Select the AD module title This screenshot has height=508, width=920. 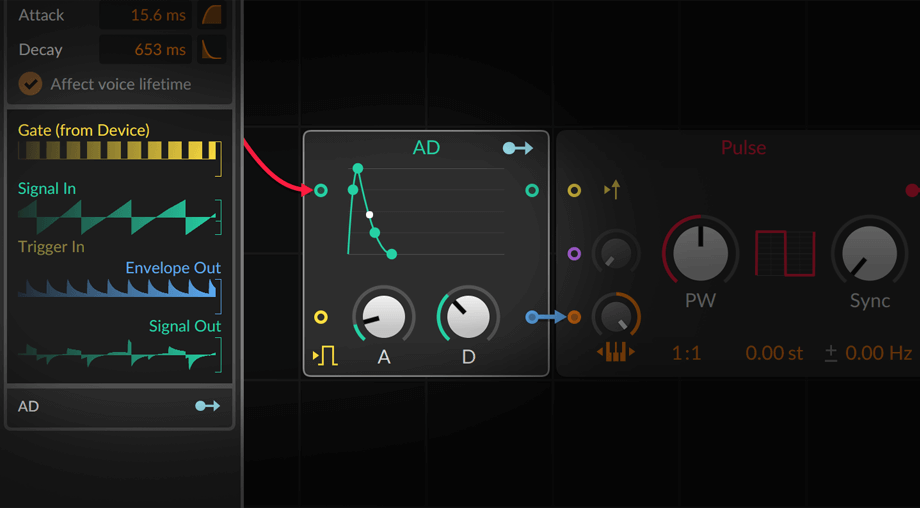click(x=426, y=148)
